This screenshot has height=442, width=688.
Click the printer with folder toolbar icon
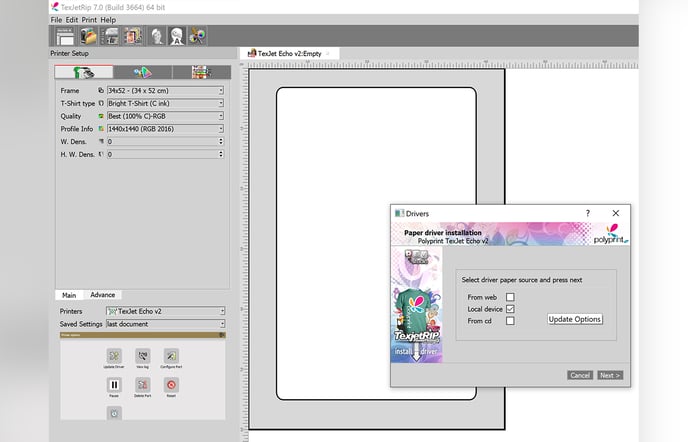[x=88, y=36]
